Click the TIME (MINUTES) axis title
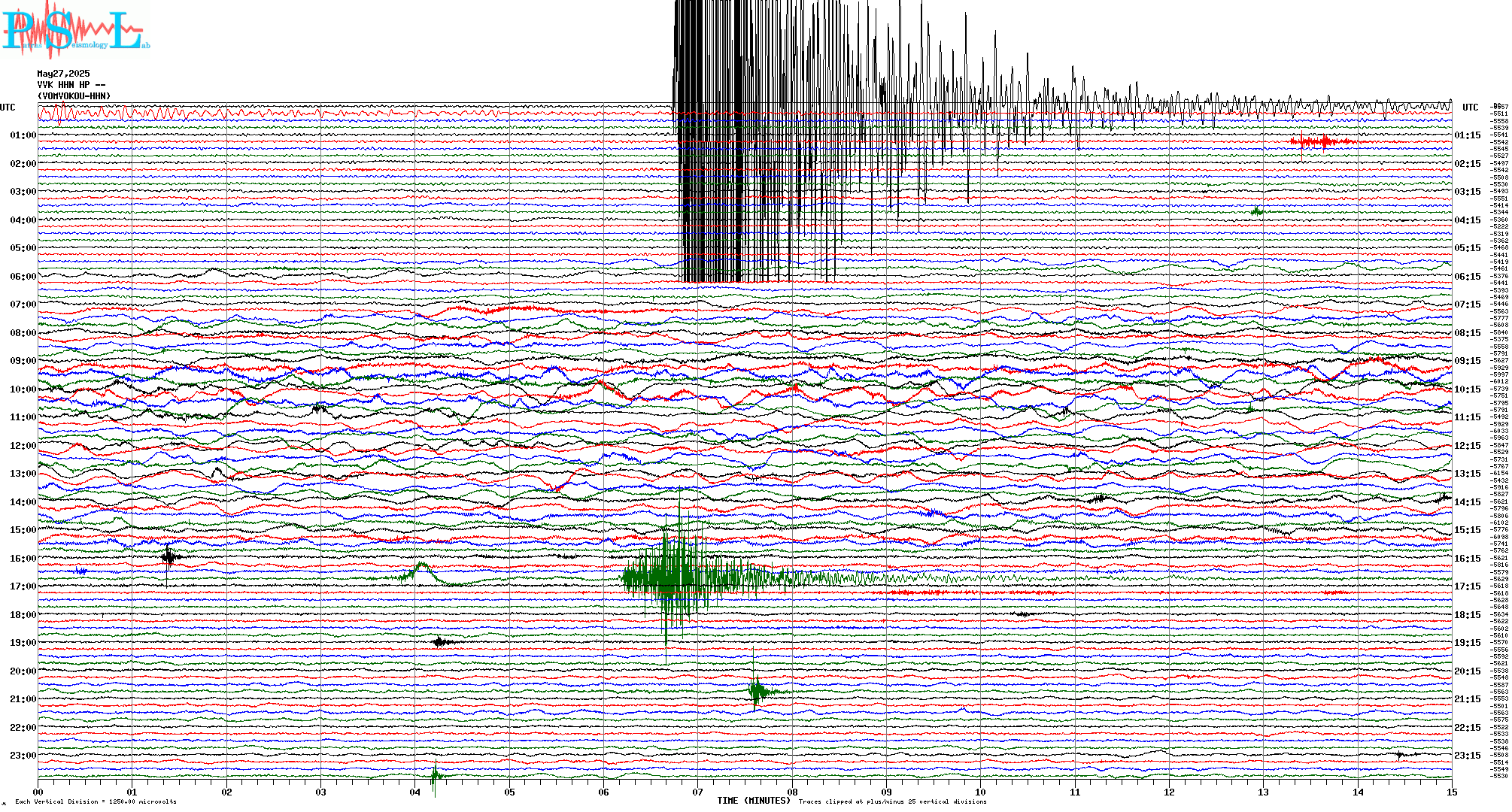Screen dimensions: 1512x812 pyautogui.click(x=754, y=801)
